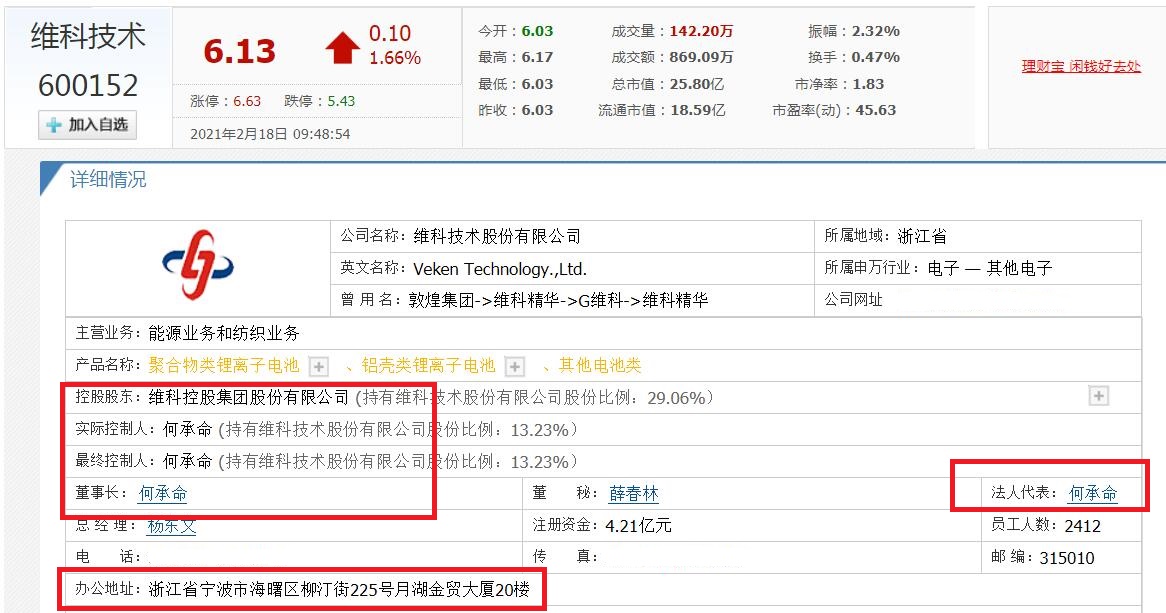Click the timestamp 2021年2月18日 09:48:54
Screen dimensions: 1166x613
point(270,134)
